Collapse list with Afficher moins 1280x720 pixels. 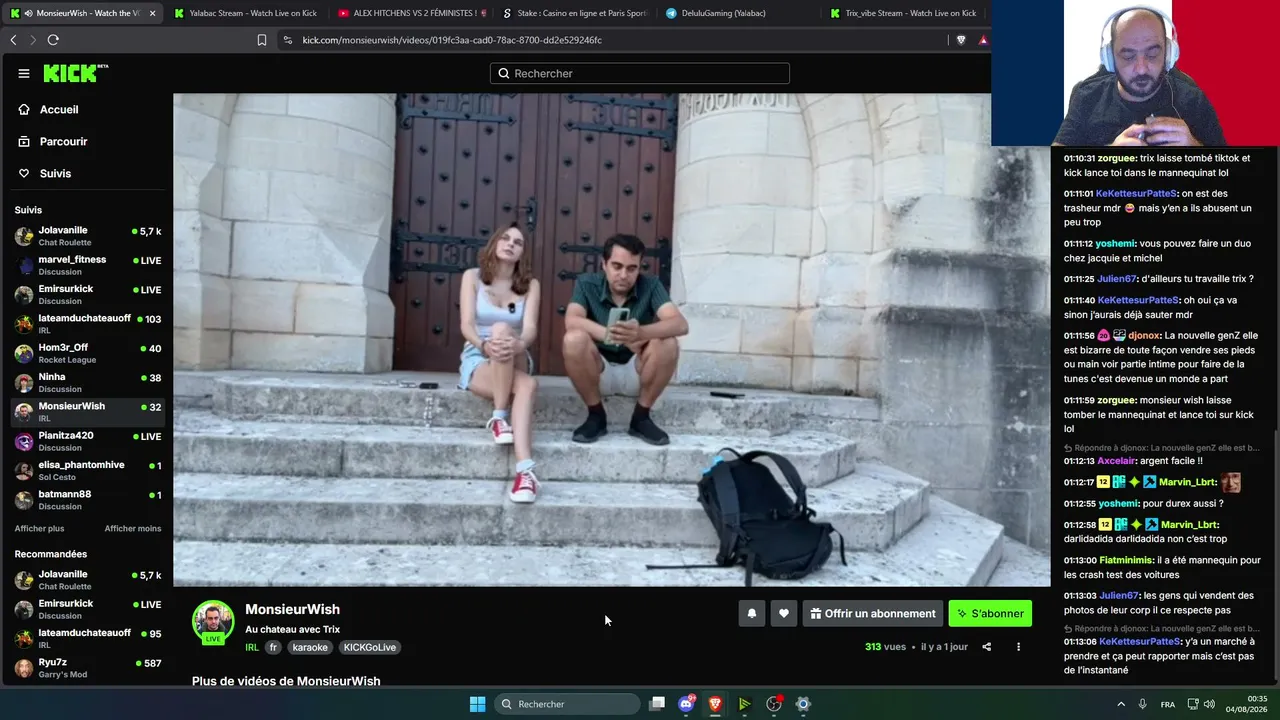coord(133,529)
